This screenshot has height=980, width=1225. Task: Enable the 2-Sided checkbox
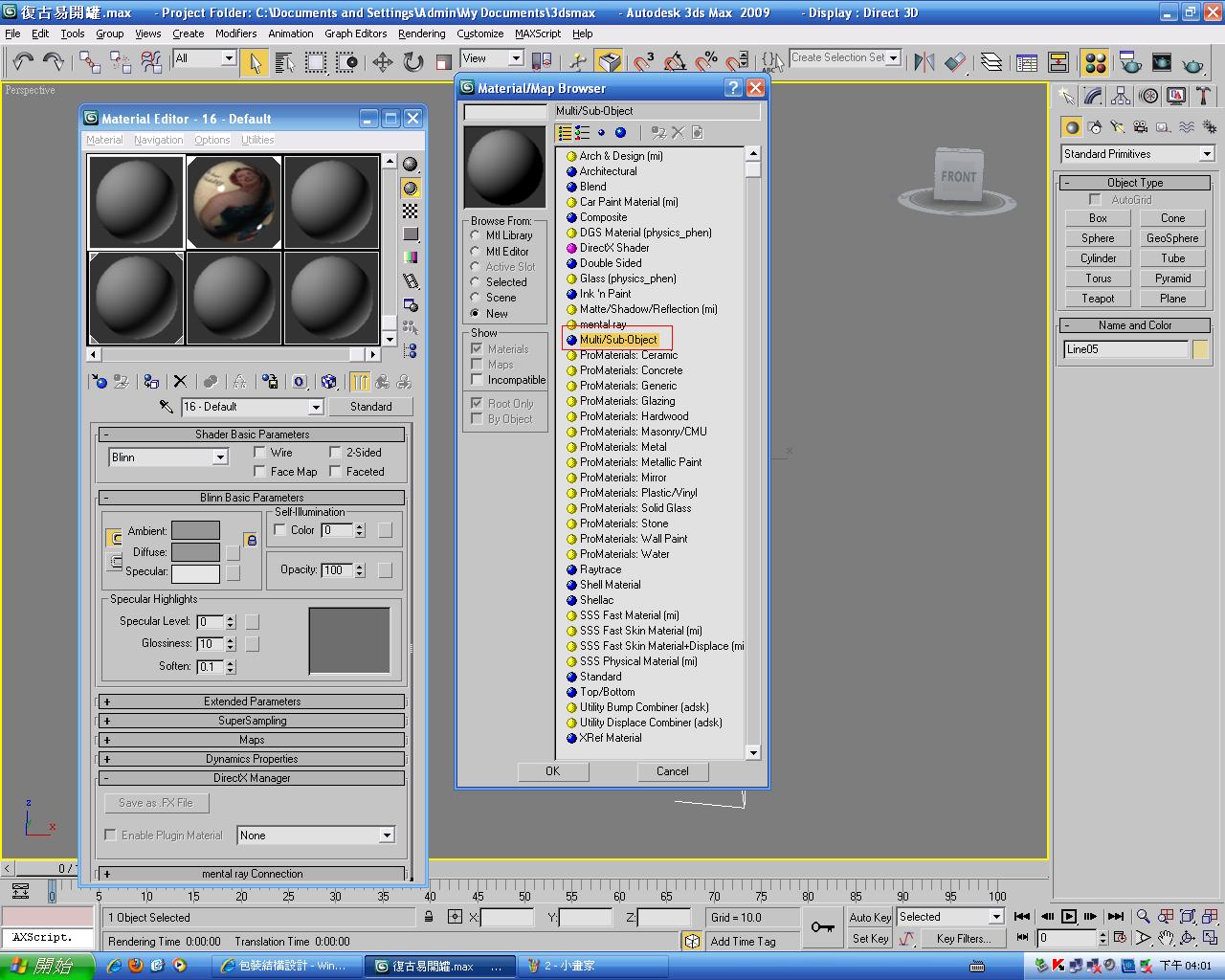[x=335, y=452]
